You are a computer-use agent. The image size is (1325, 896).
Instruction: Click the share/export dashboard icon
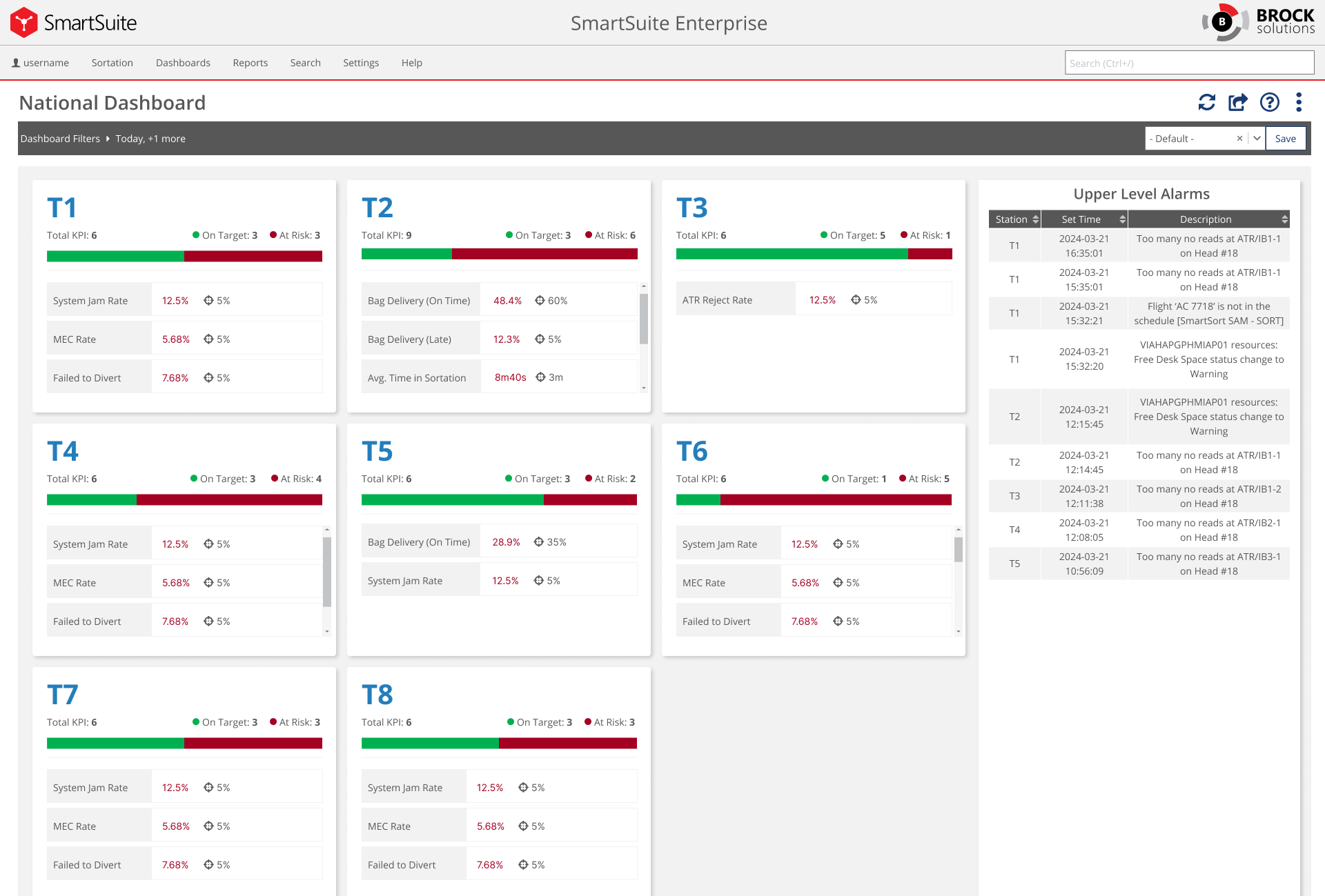click(x=1238, y=102)
